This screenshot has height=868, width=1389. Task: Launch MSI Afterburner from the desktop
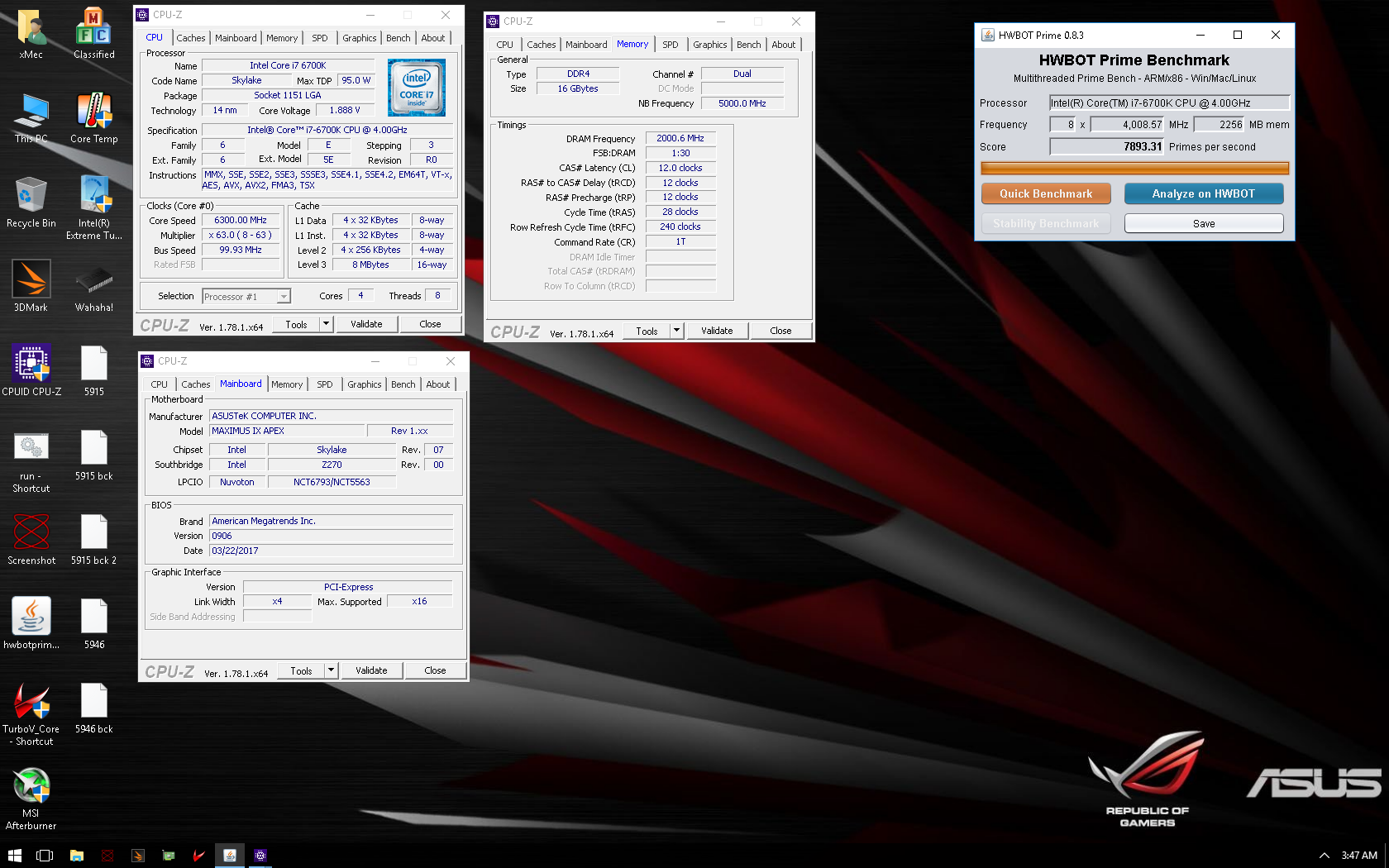(x=31, y=799)
